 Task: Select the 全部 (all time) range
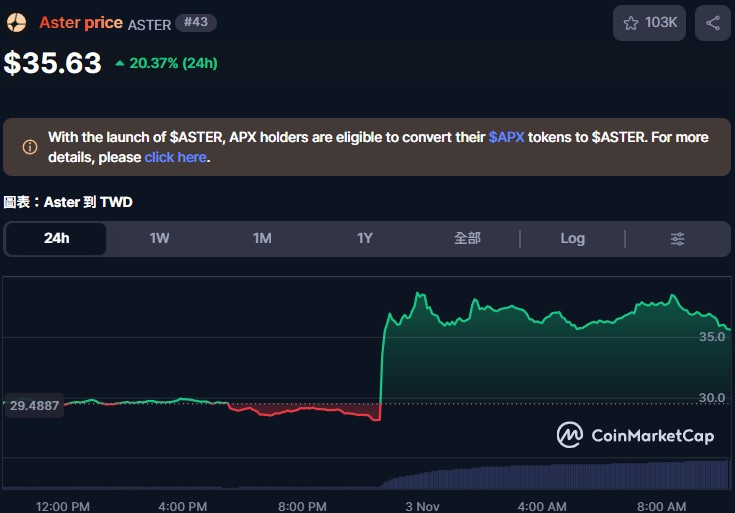pyautogui.click(x=467, y=238)
